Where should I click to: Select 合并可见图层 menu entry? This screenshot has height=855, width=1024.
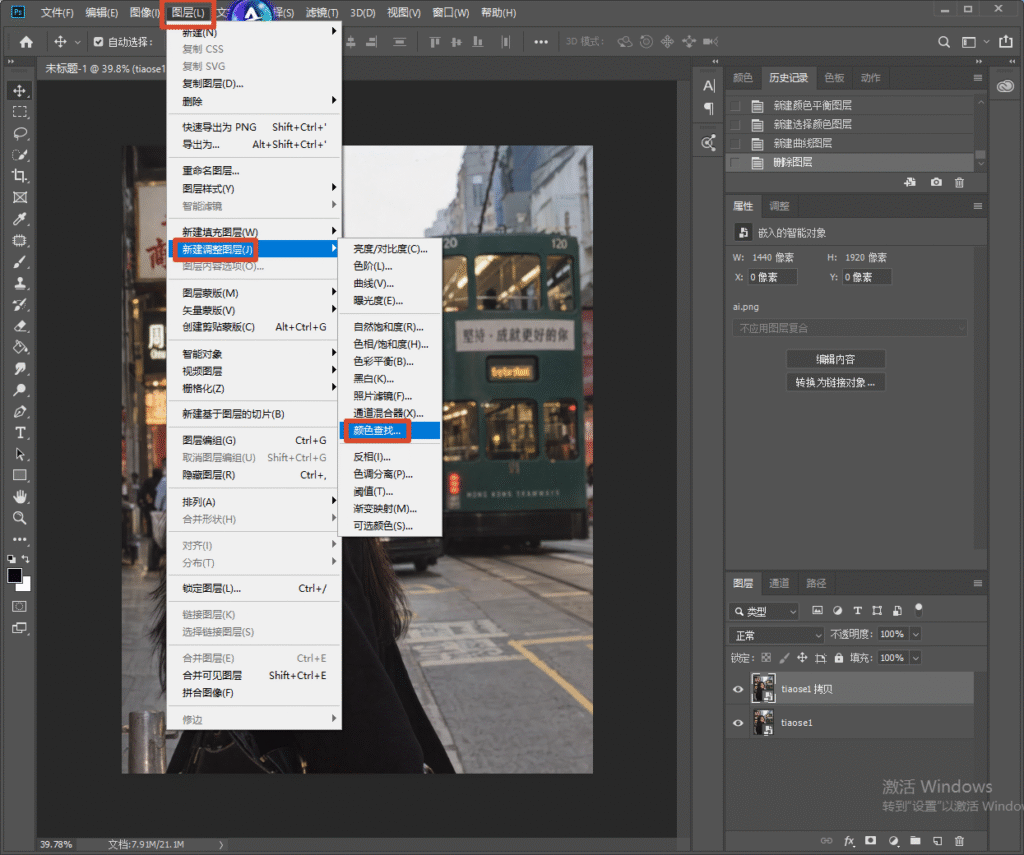(x=253, y=675)
